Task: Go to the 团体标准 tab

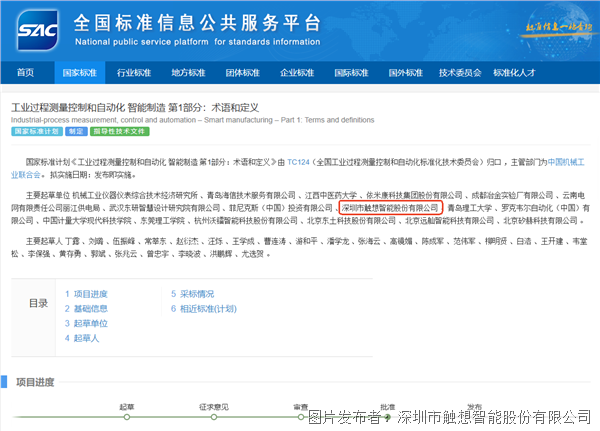Action: [x=242, y=73]
